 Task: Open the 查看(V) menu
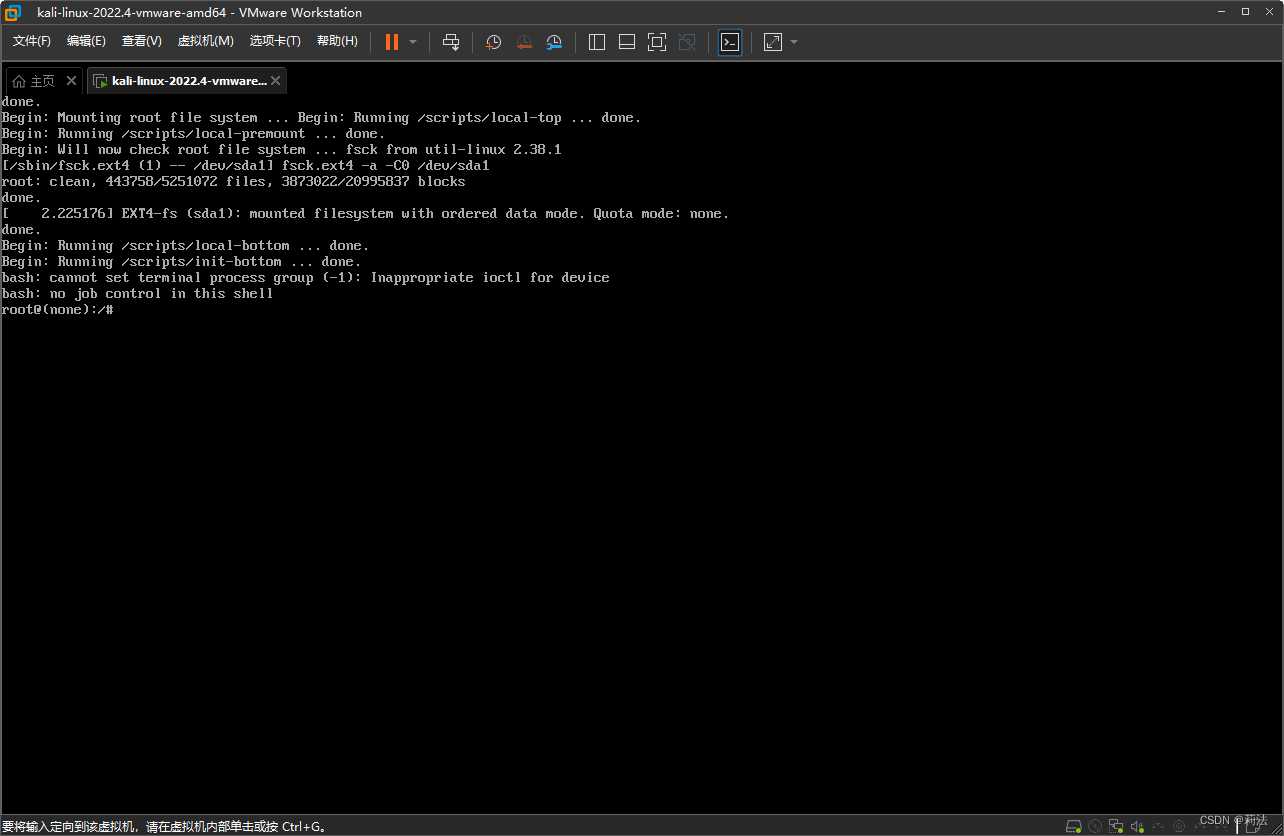pyautogui.click(x=141, y=41)
